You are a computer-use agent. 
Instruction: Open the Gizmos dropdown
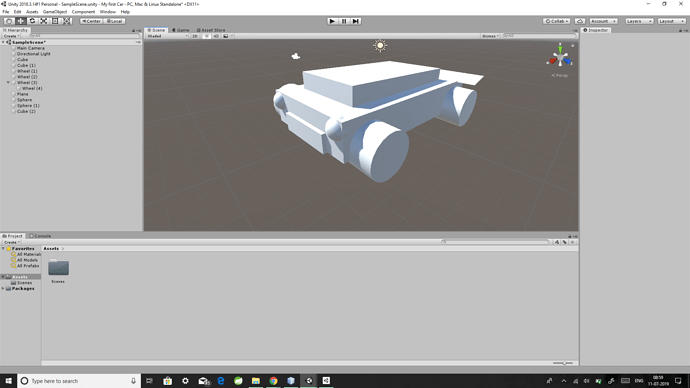490,36
